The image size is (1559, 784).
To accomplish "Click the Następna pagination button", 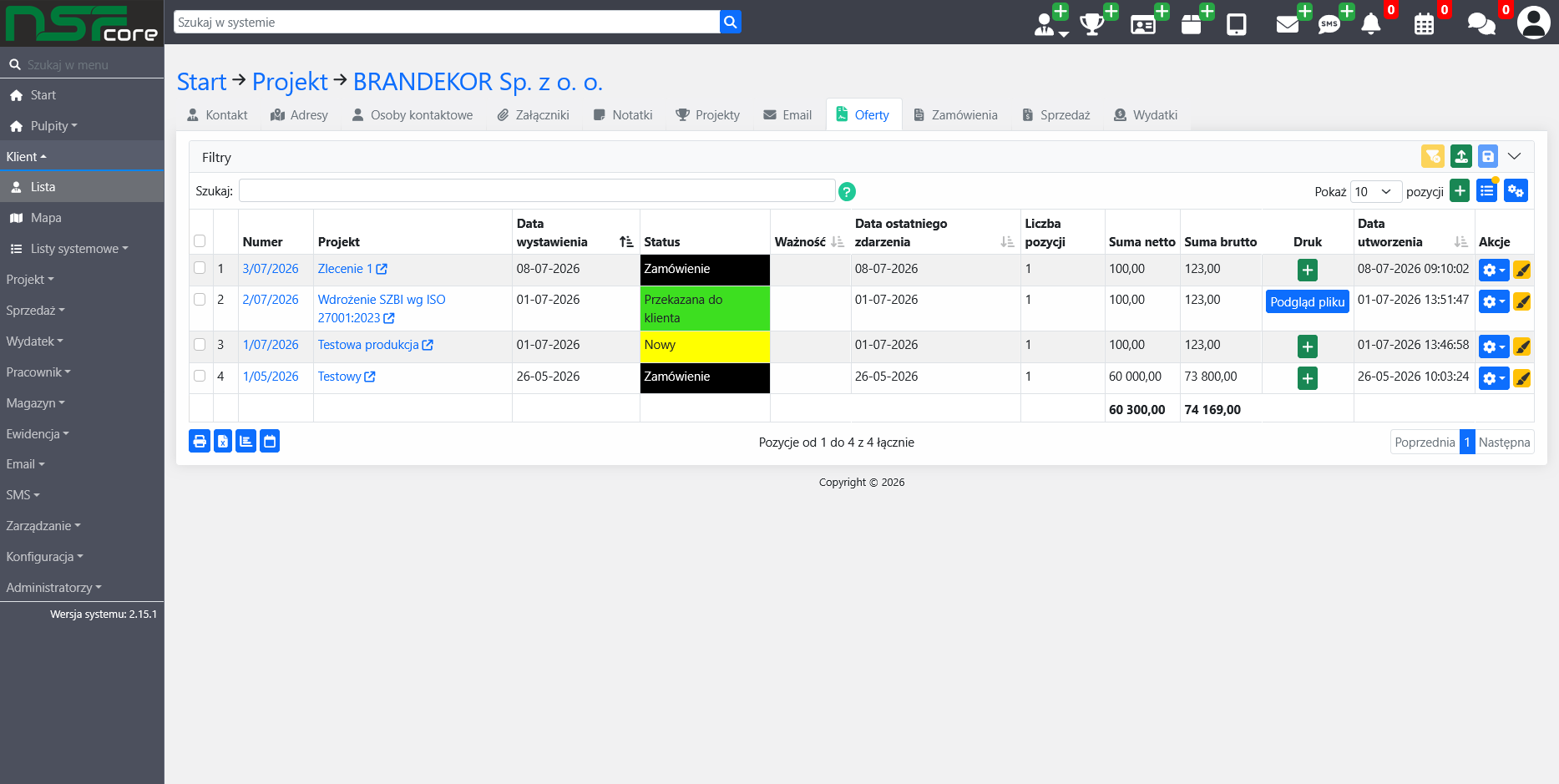I will pos(1504,443).
